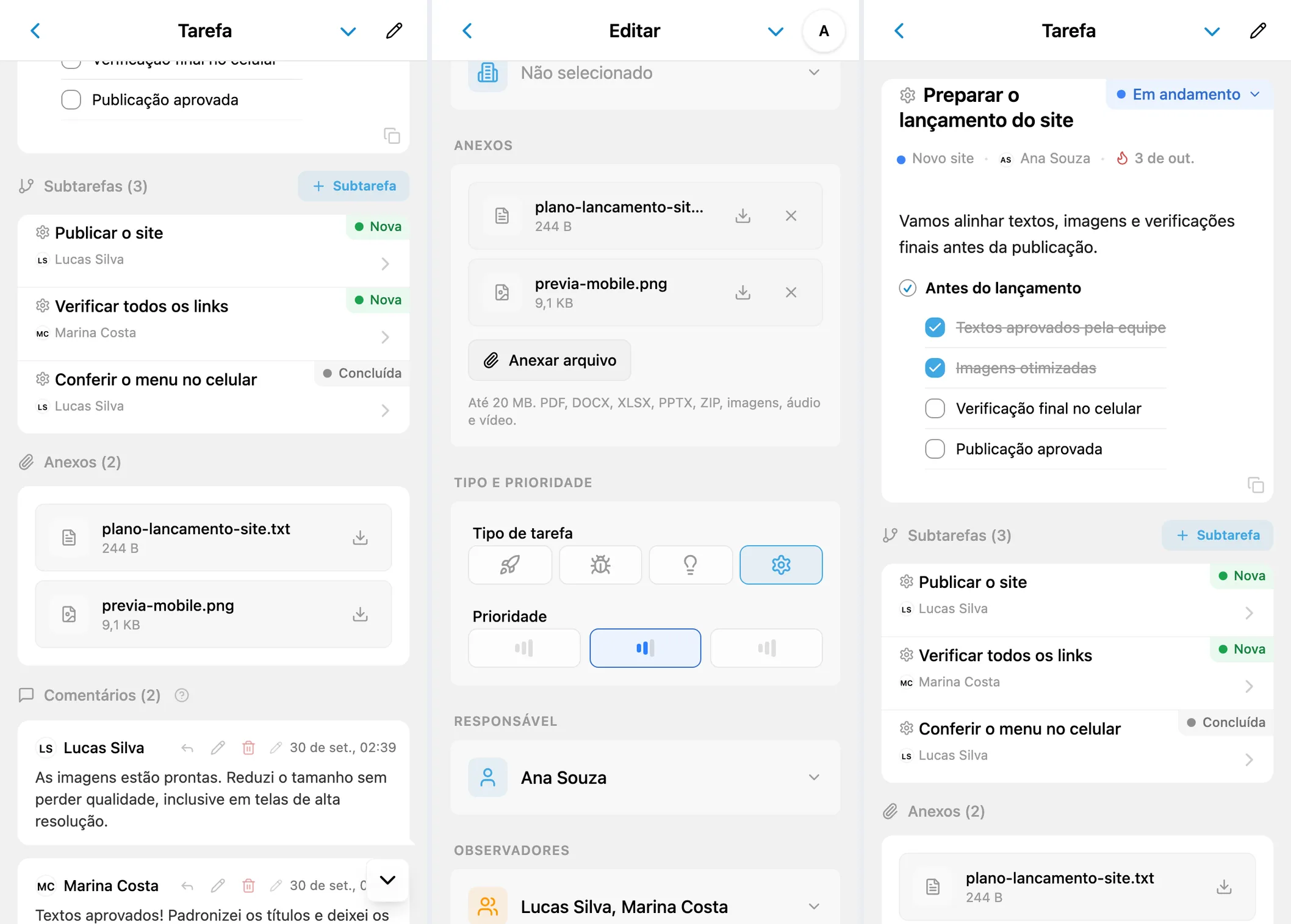The width and height of the screenshot is (1291, 924).
Task: Download plano-lancamento-site.txt in right Tarefa panel
Action: [1224, 887]
